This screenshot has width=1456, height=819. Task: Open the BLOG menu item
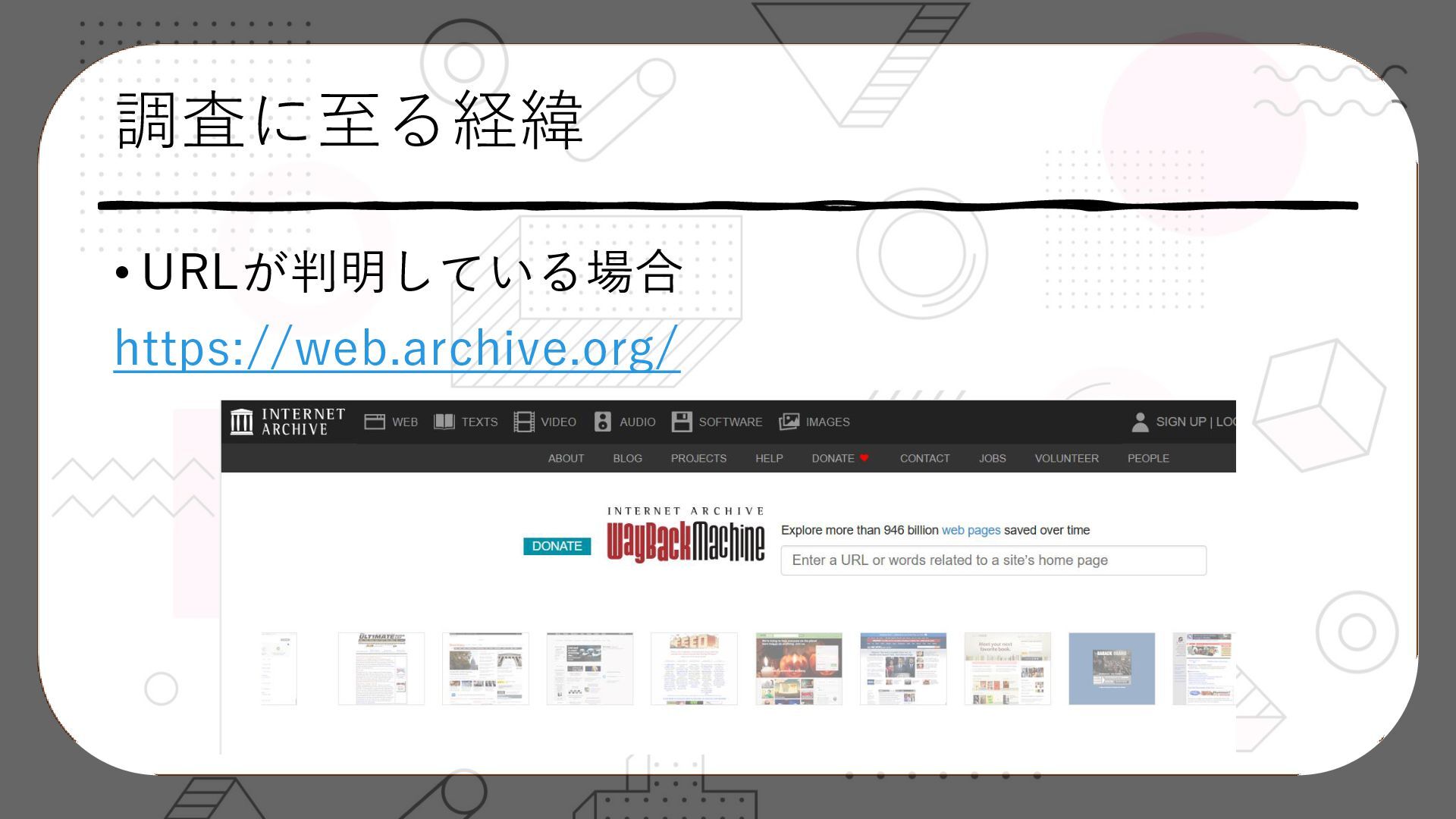627,458
